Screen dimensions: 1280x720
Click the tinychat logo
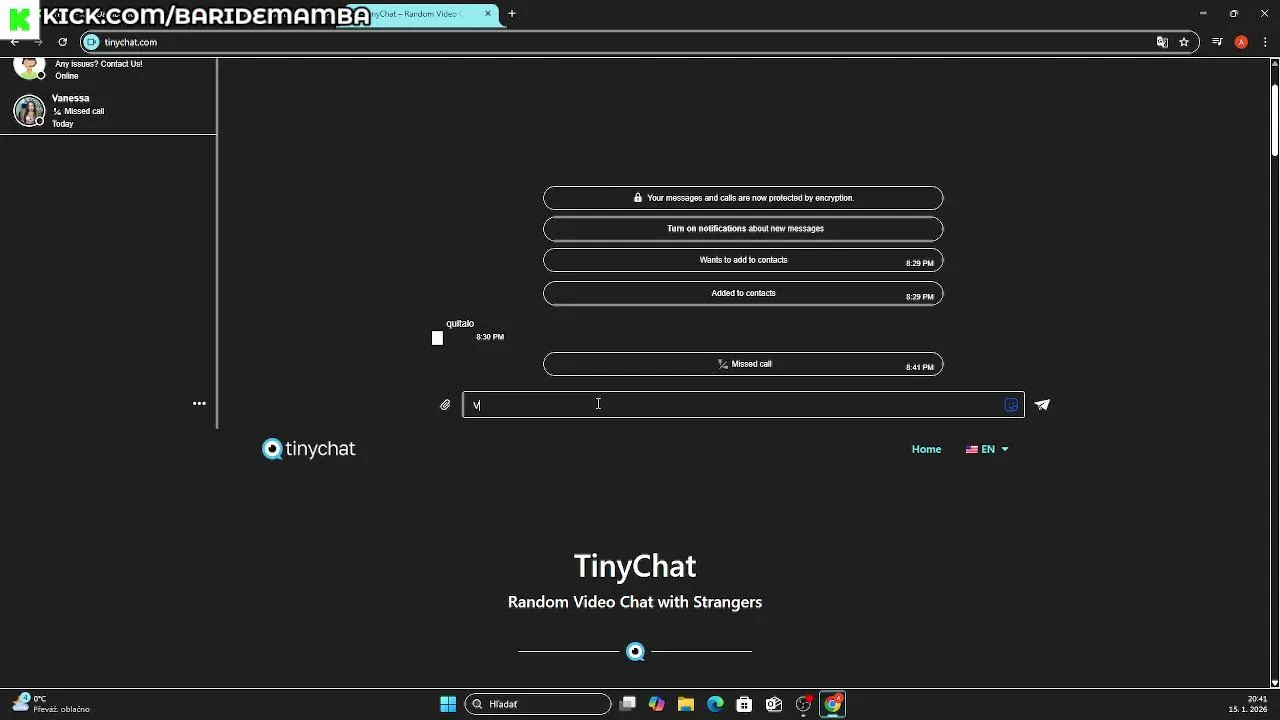(309, 449)
